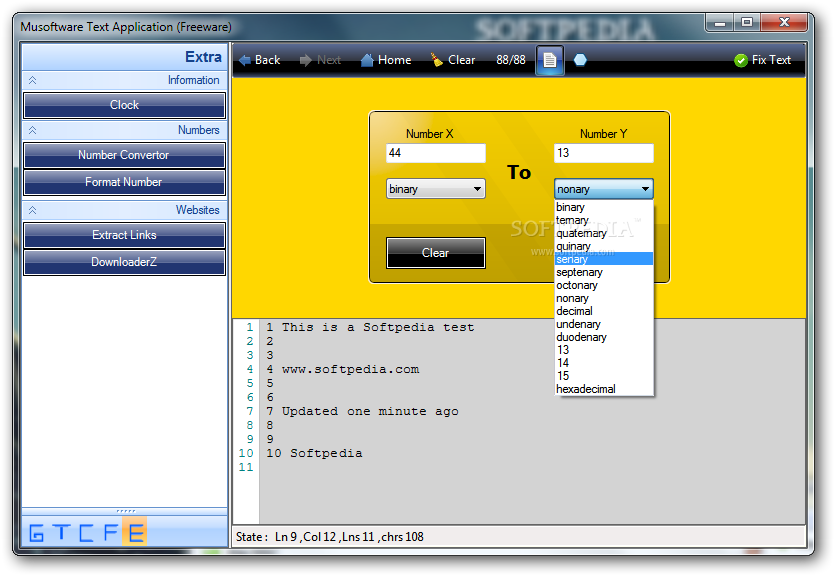Click the blue hexagon toolbar icon
This screenshot has height=576, width=835.
(580, 60)
